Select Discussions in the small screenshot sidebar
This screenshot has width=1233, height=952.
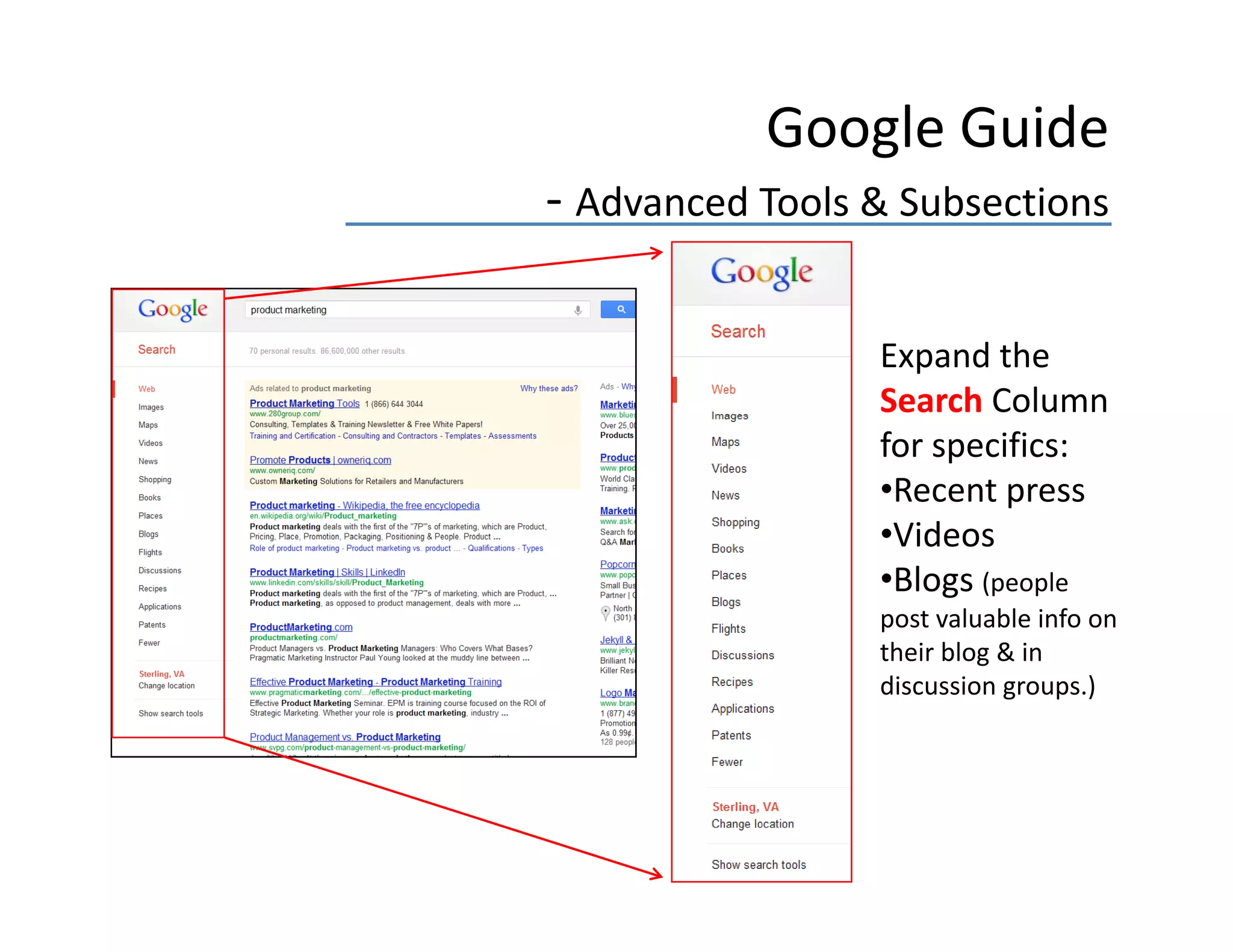160,570
